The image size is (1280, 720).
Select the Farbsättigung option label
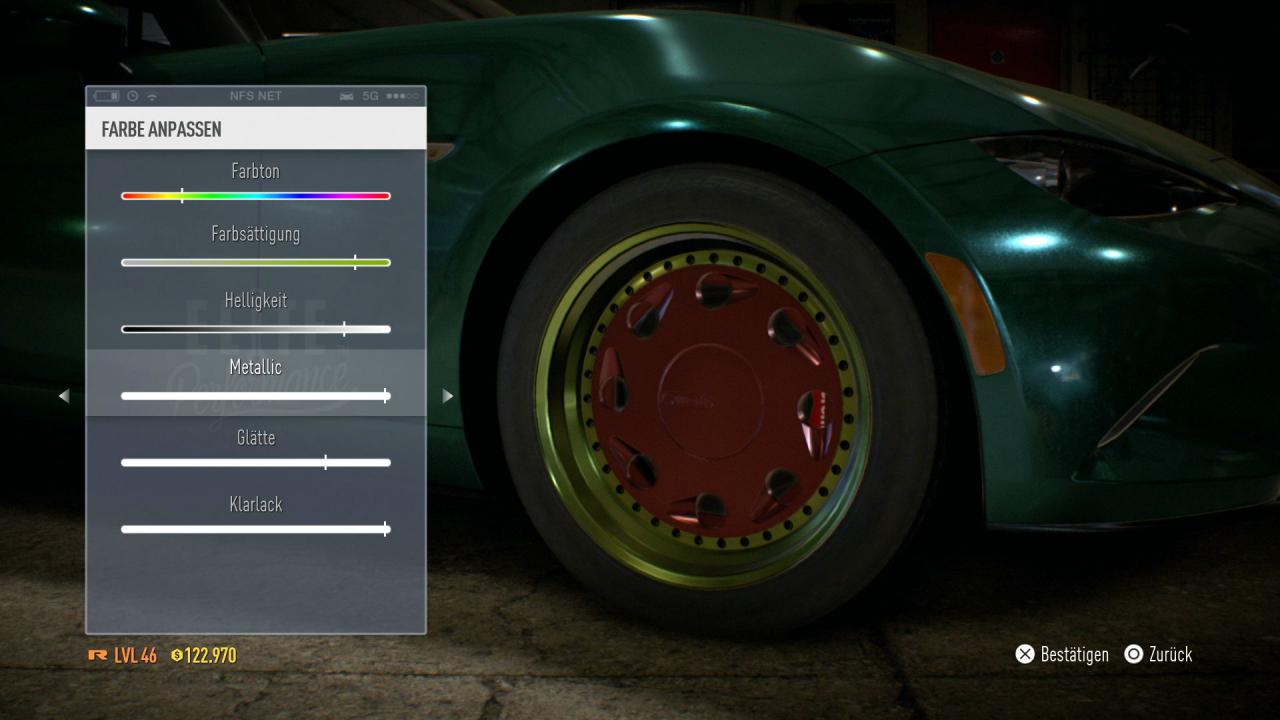(256, 234)
